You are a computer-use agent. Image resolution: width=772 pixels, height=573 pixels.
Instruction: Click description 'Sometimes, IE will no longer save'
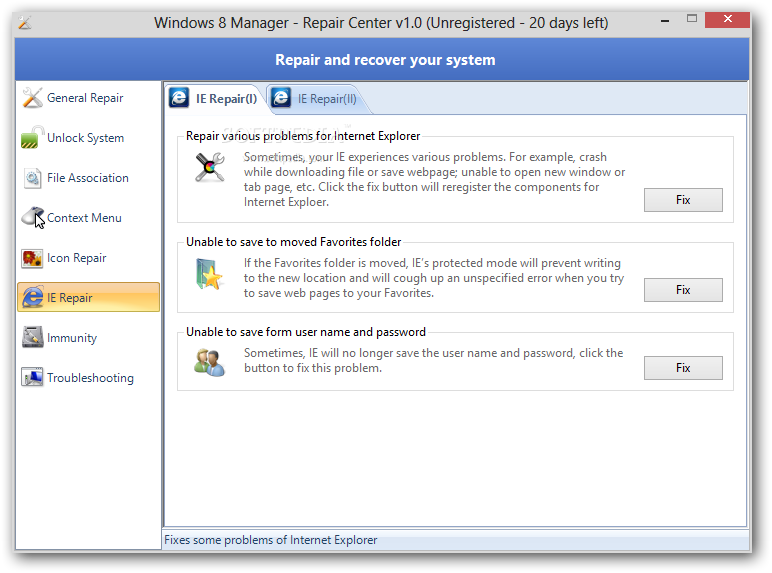pos(433,360)
